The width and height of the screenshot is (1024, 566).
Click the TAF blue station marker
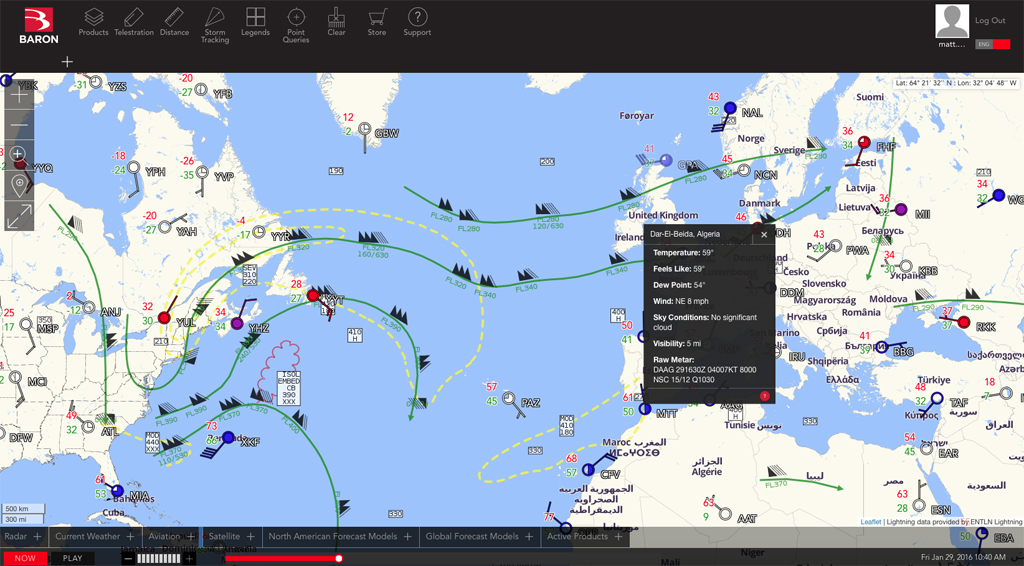pyautogui.click(x=937, y=398)
